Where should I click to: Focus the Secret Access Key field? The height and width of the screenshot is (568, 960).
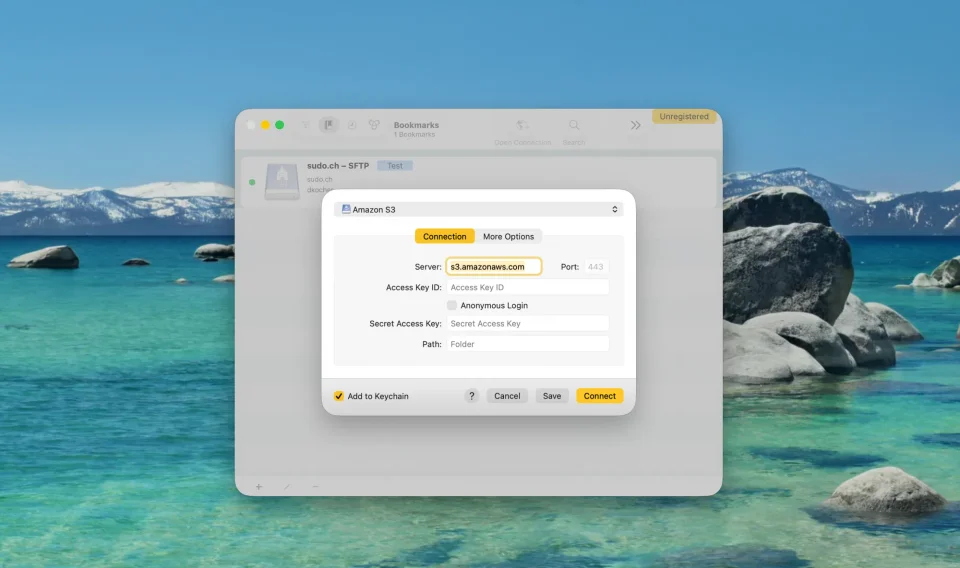click(x=528, y=324)
